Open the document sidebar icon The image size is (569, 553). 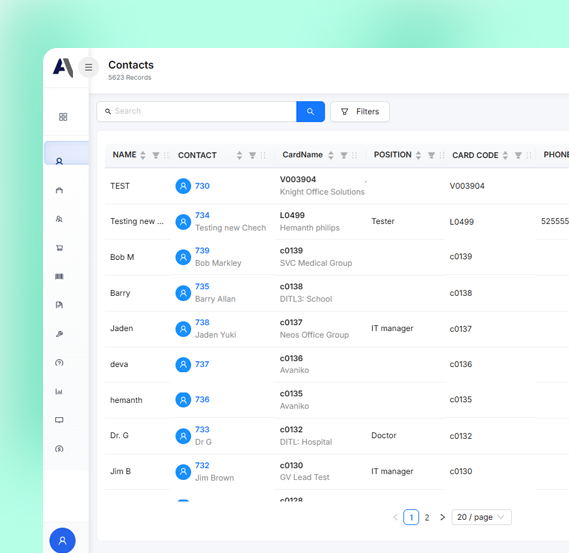tap(59, 305)
